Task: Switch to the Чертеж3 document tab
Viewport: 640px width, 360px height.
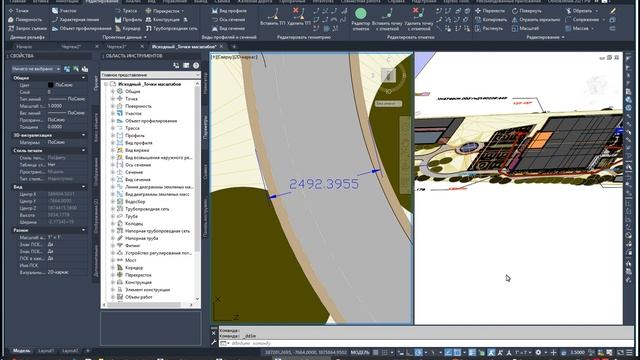Action: (116, 47)
